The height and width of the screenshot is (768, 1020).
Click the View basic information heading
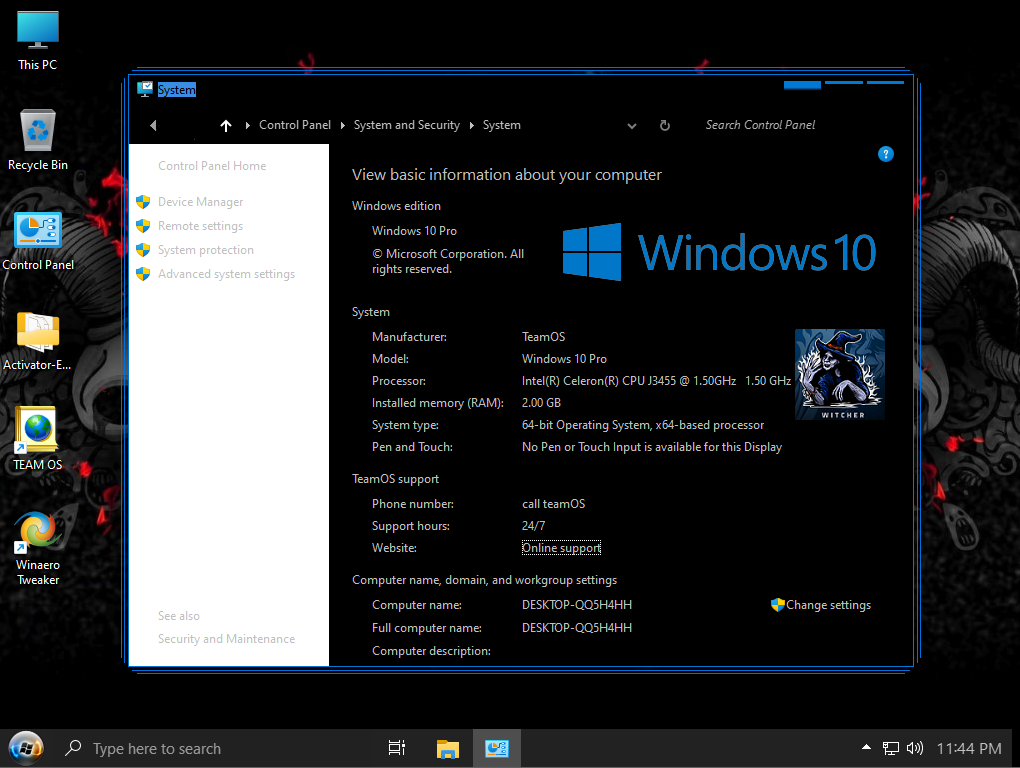(x=507, y=174)
